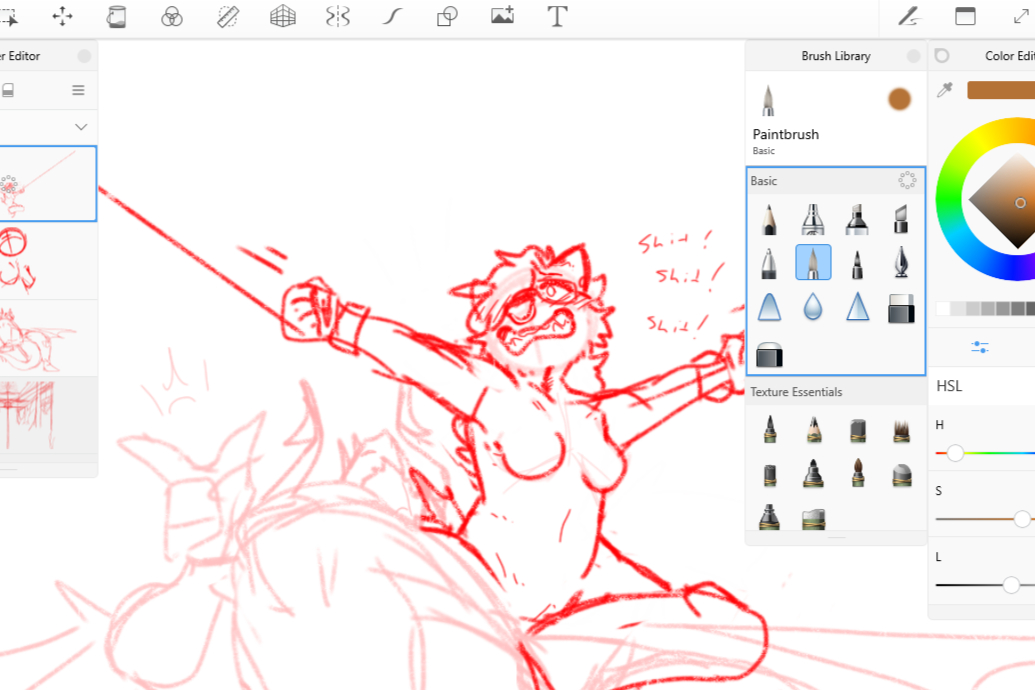Select the Smear water drop brush
This screenshot has height=690, width=1035.
[x=812, y=307]
